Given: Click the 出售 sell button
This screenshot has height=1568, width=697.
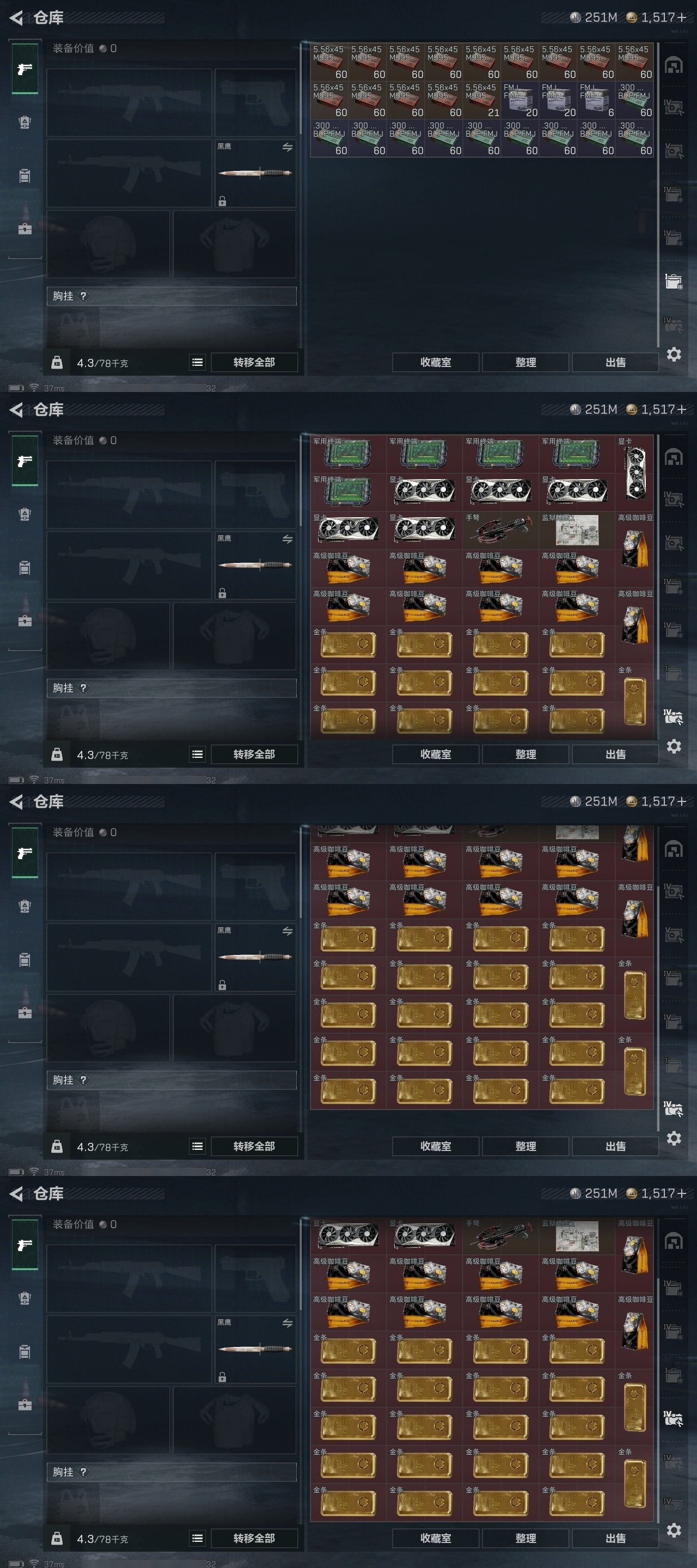Looking at the screenshot, I should 615,362.
